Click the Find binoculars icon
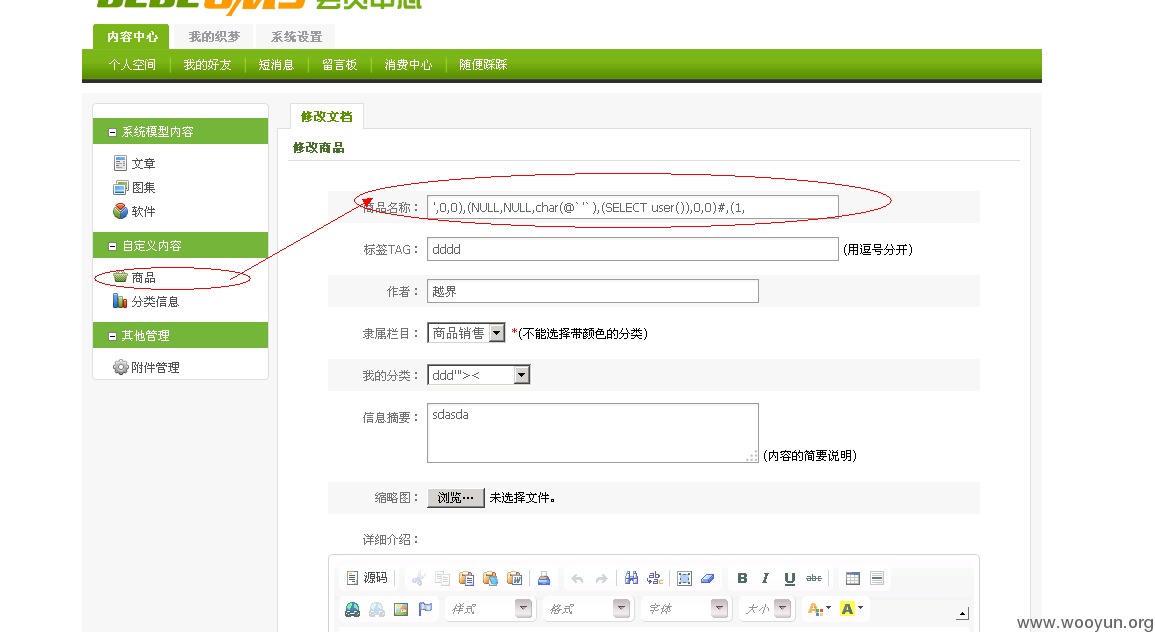 coord(631,578)
